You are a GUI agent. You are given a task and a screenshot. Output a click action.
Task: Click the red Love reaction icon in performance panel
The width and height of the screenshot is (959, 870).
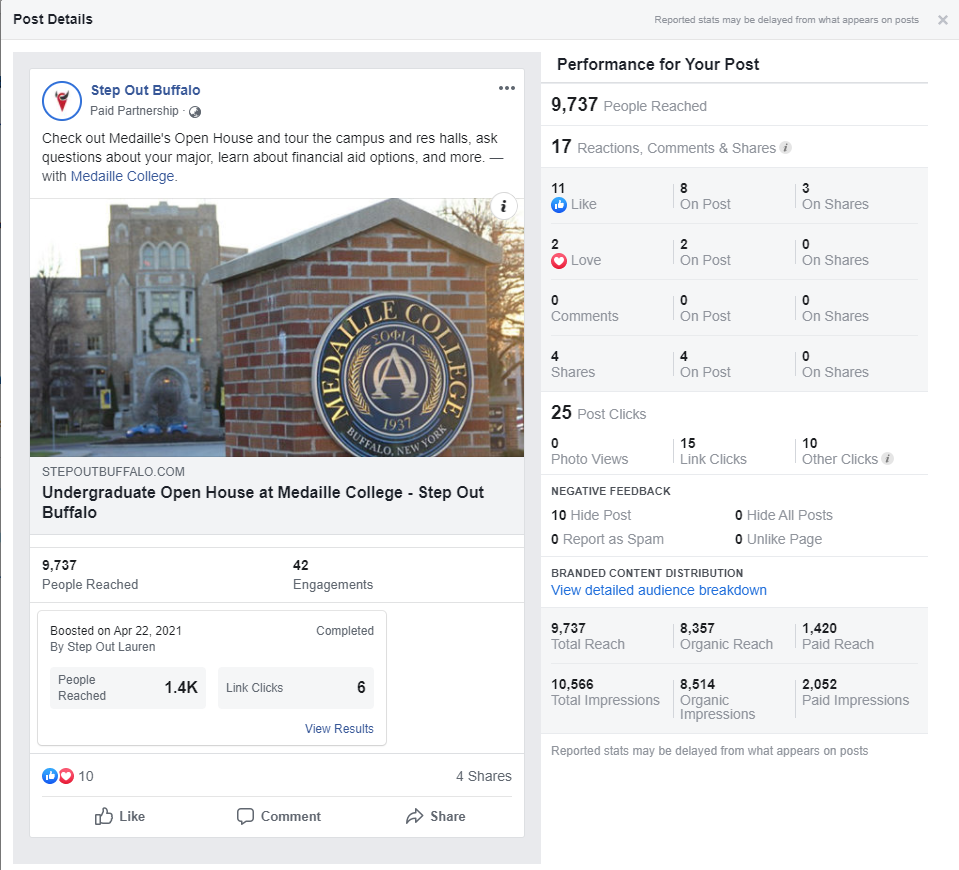(x=558, y=261)
